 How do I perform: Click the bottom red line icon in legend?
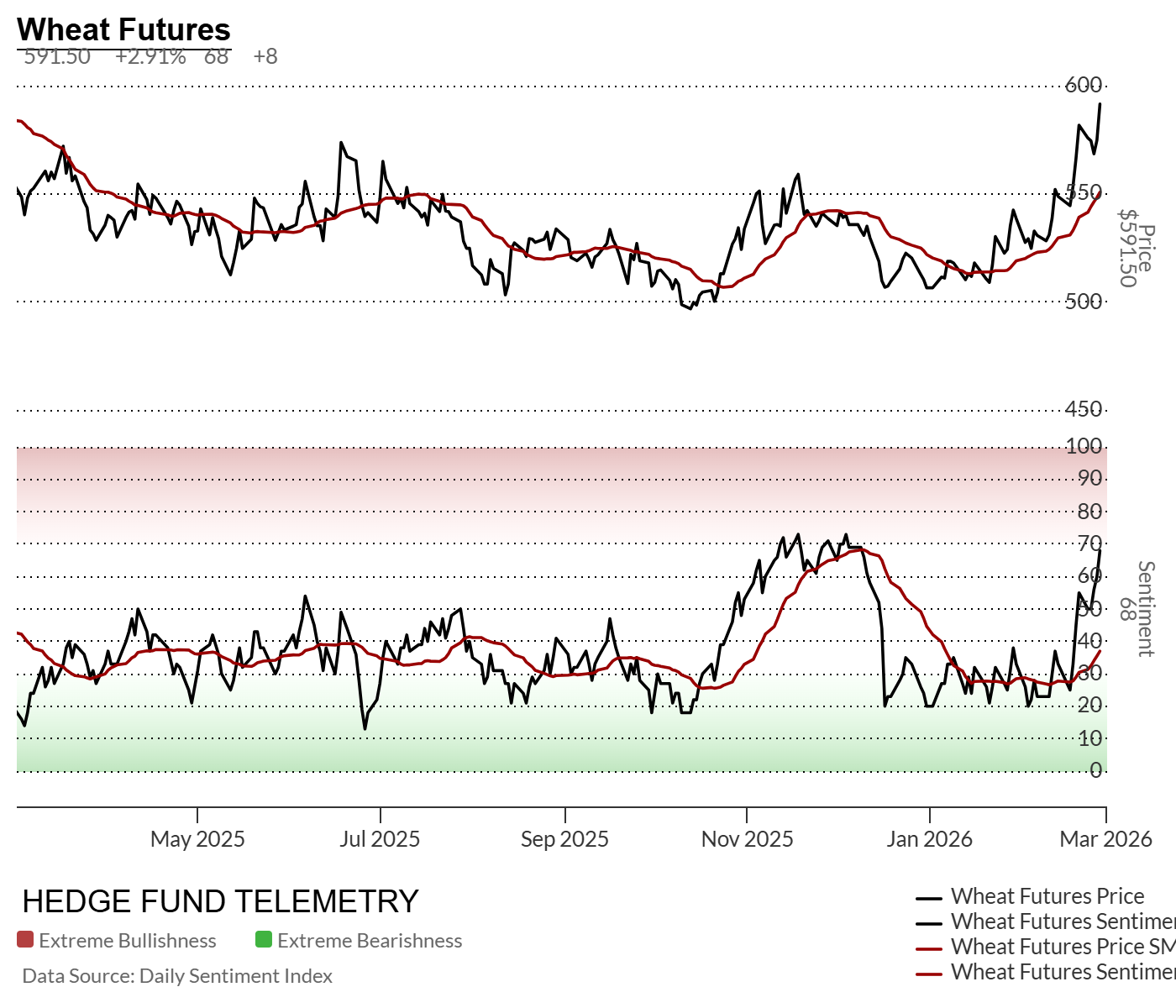[x=929, y=974]
